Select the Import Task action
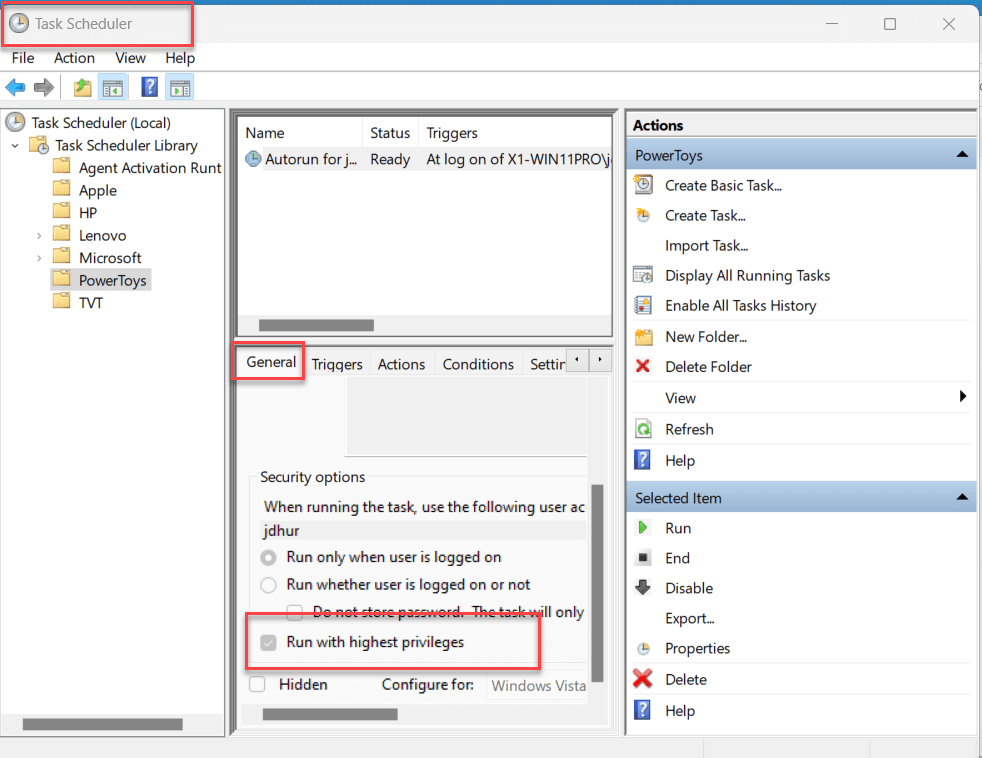This screenshot has width=982, height=758. click(x=705, y=245)
